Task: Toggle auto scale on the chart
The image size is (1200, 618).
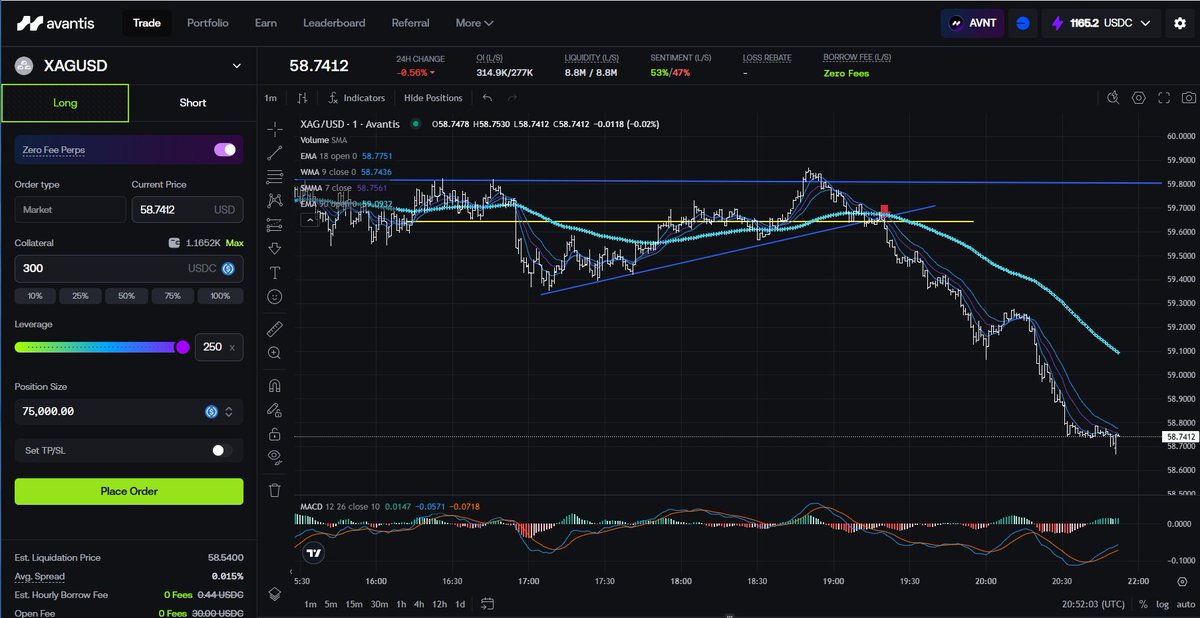Action: point(1184,604)
